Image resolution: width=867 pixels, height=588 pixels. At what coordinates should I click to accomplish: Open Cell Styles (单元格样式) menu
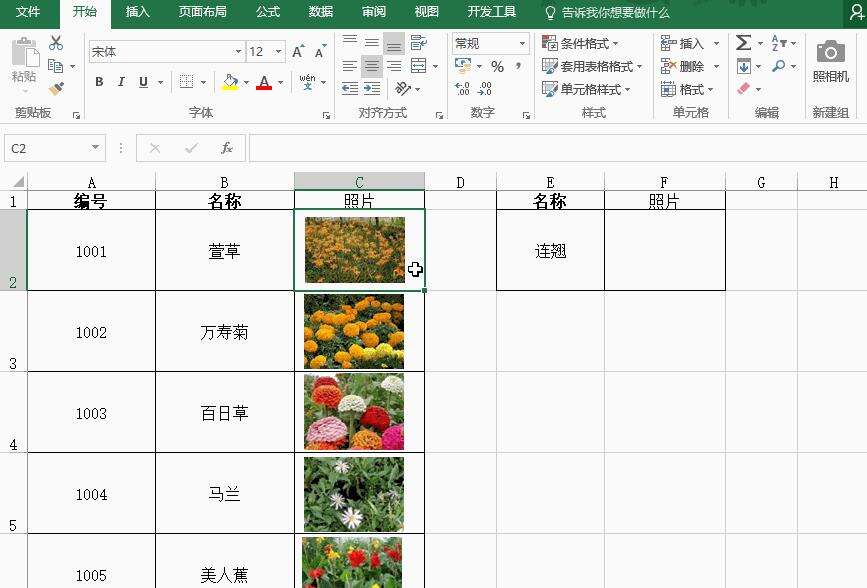click(586, 89)
